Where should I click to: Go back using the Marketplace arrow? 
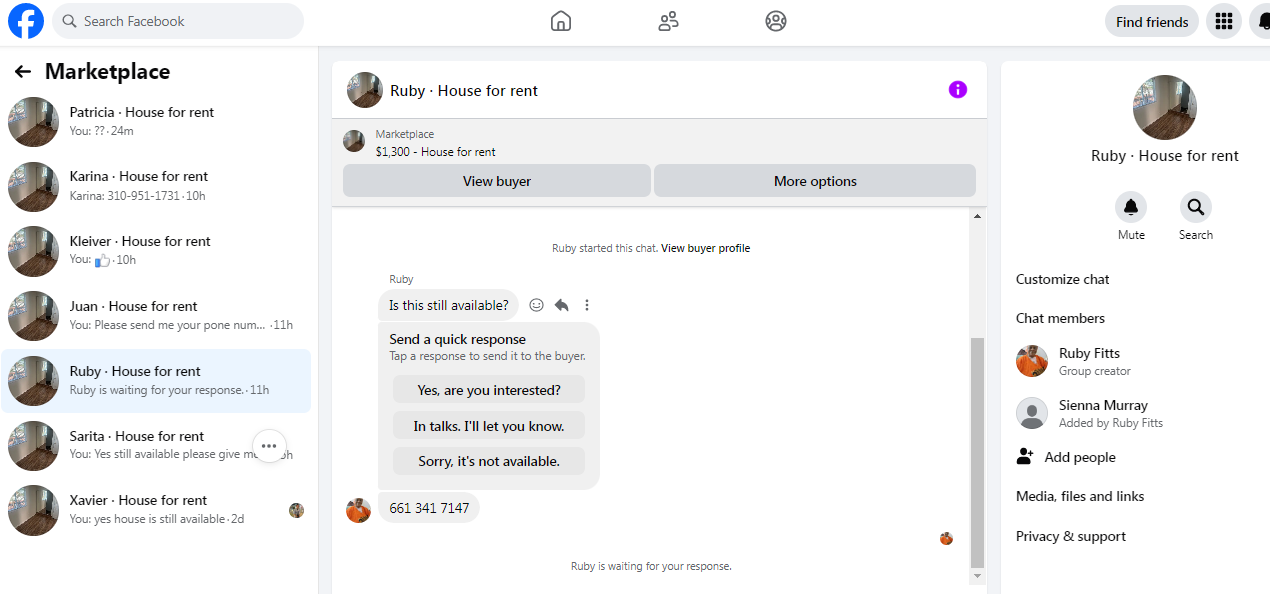(x=23, y=72)
